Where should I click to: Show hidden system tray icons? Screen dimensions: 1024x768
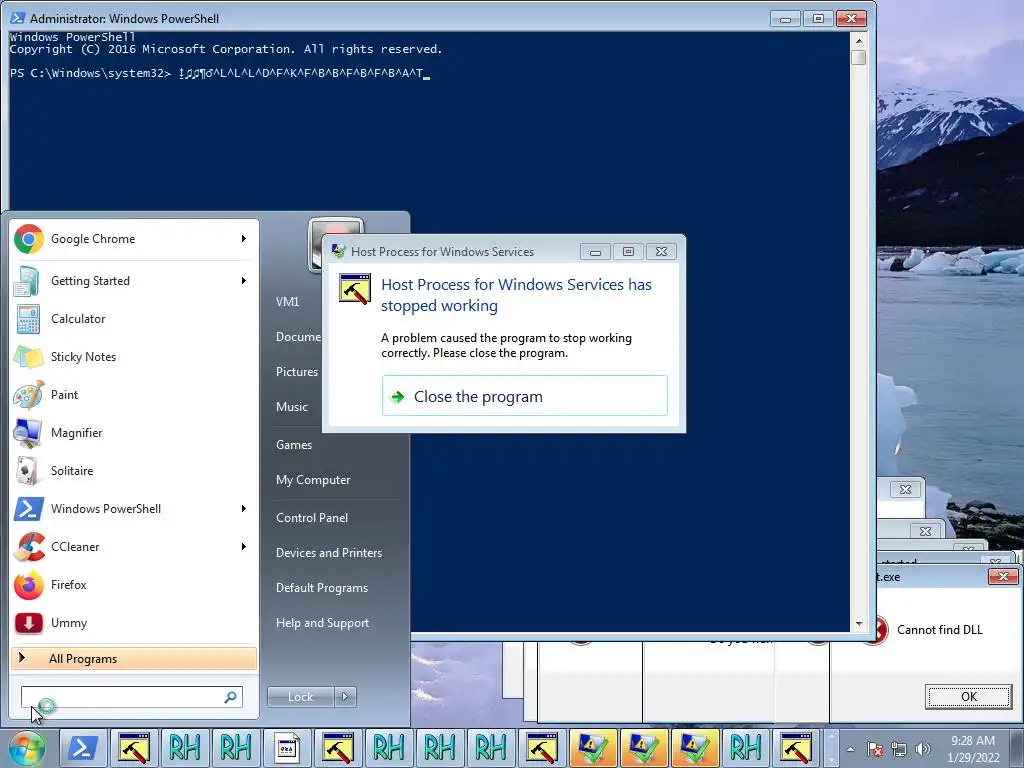point(850,749)
